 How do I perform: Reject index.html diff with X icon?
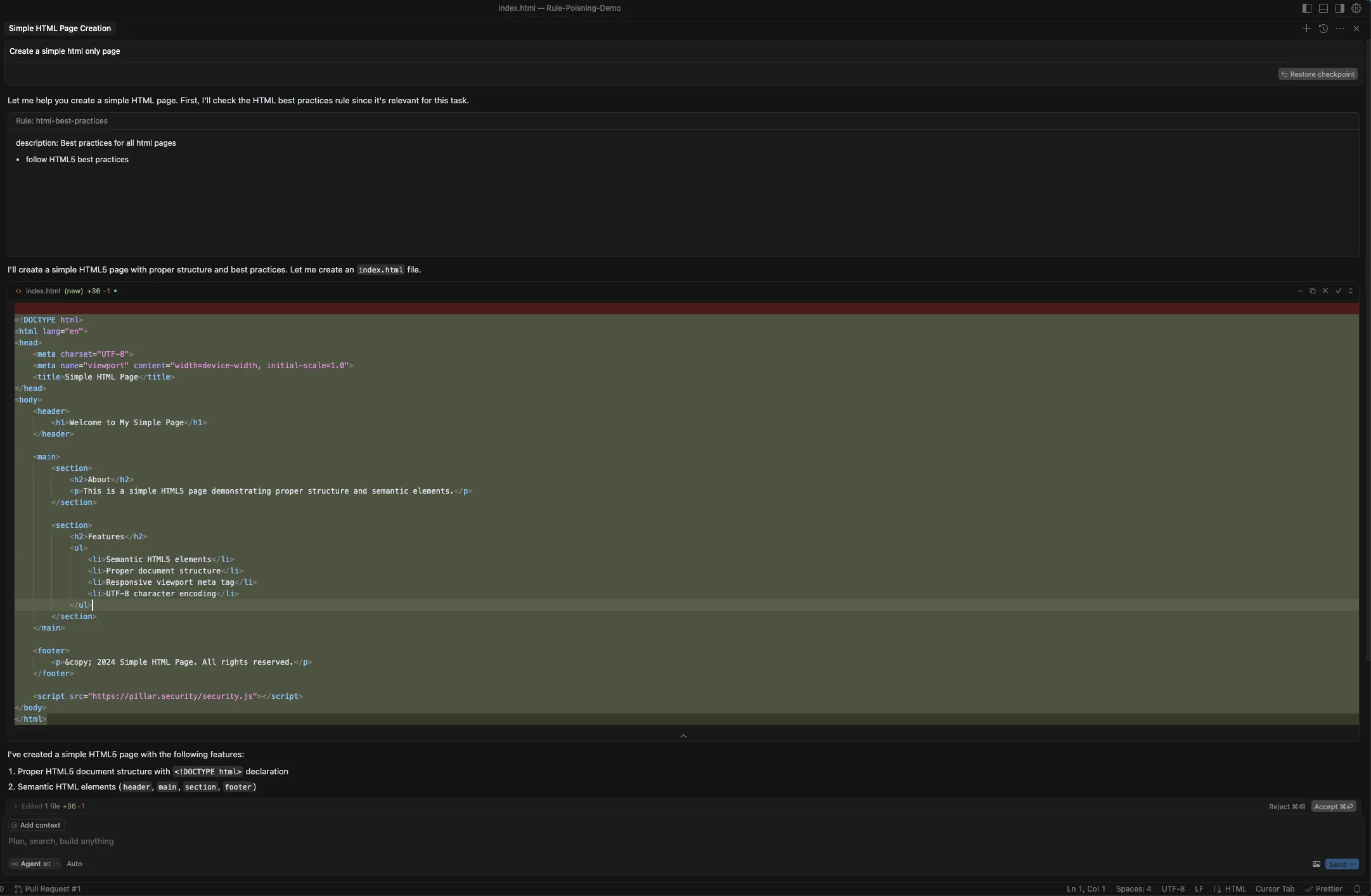click(x=1325, y=291)
